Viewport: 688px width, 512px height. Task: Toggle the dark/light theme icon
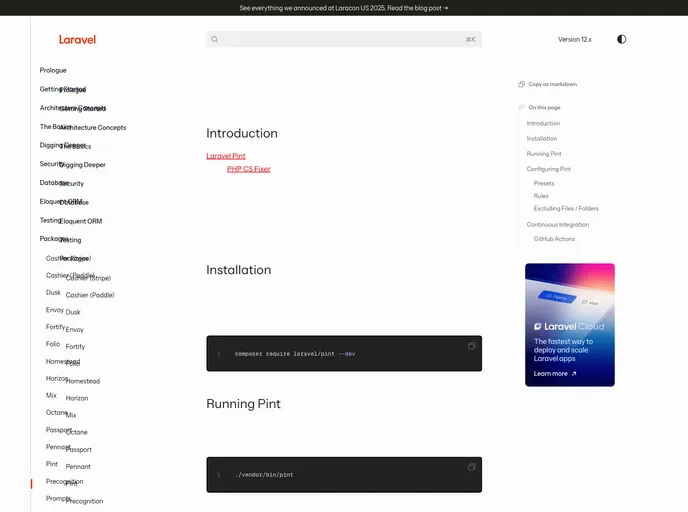point(621,39)
